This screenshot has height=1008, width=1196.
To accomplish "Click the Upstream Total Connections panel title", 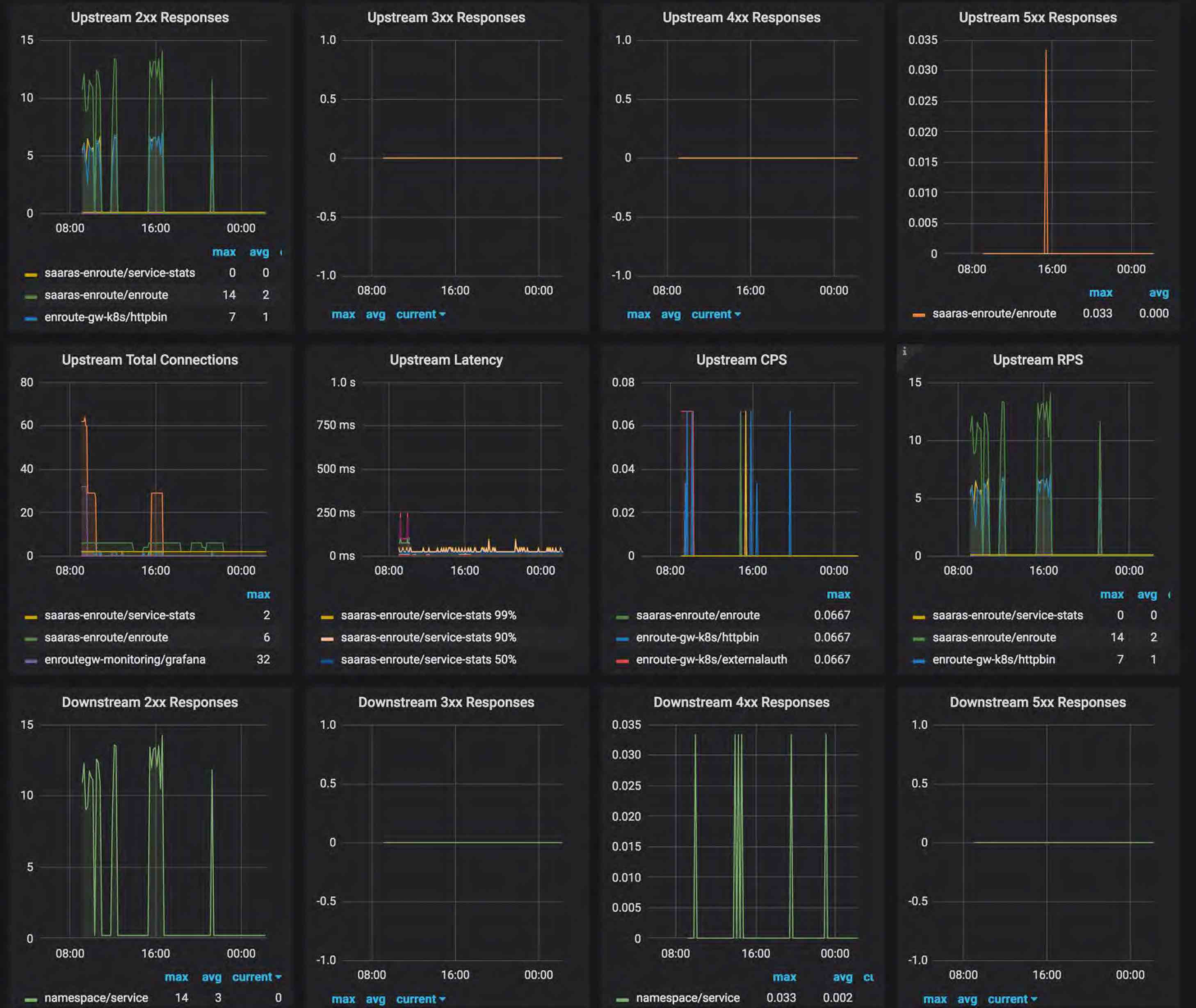I will 150,360.
